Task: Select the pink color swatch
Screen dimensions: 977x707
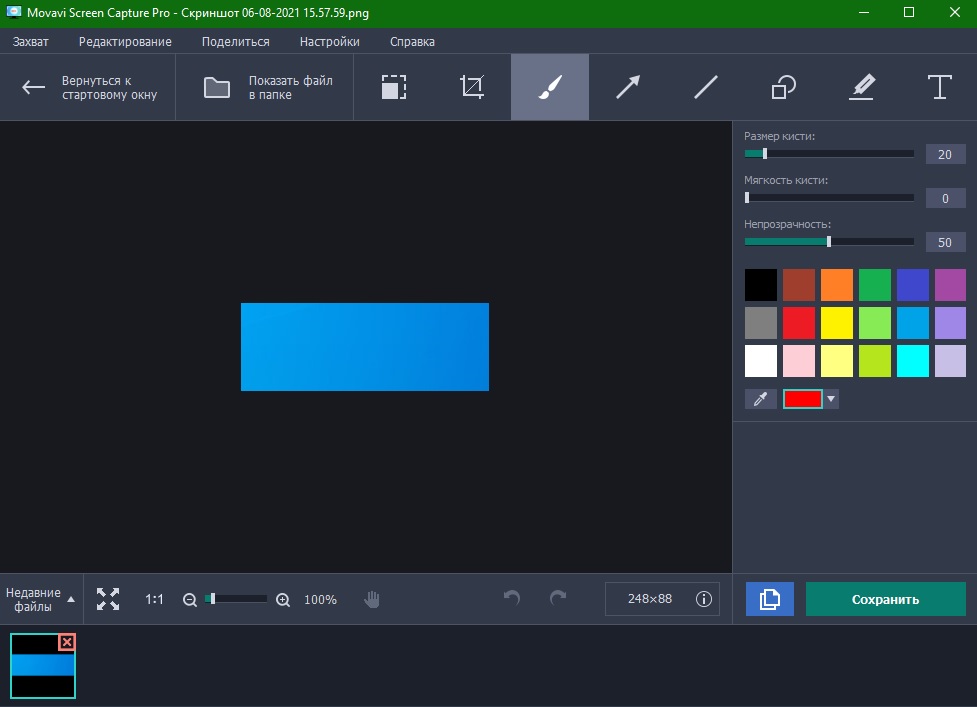Action: pyautogui.click(x=799, y=361)
